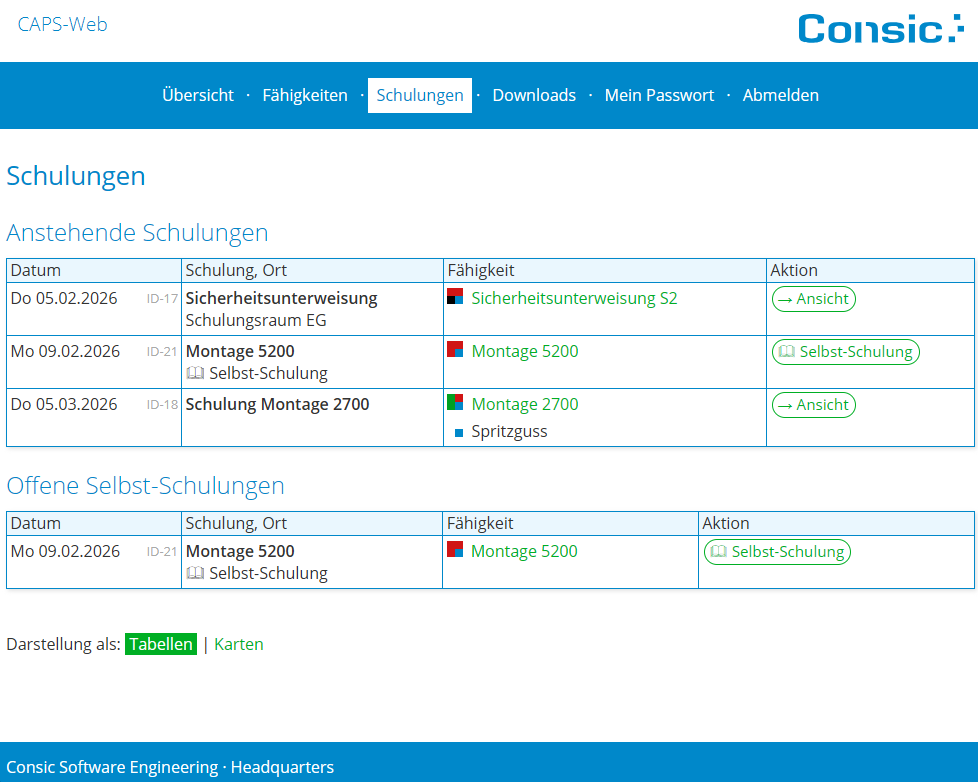
Task: Open Ansicht for Schulung Montage 2700
Action: (x=813, y=404)
